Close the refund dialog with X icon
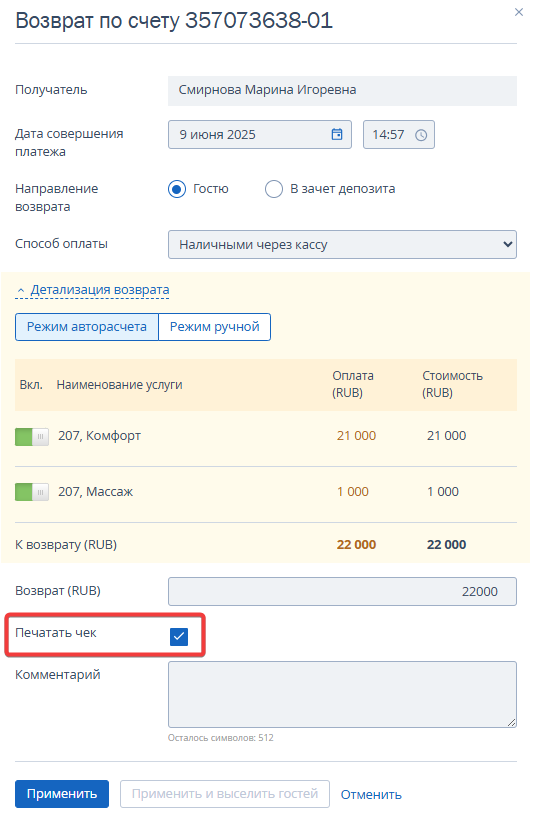This screenshot has width=533, height=817. [518, 12]
